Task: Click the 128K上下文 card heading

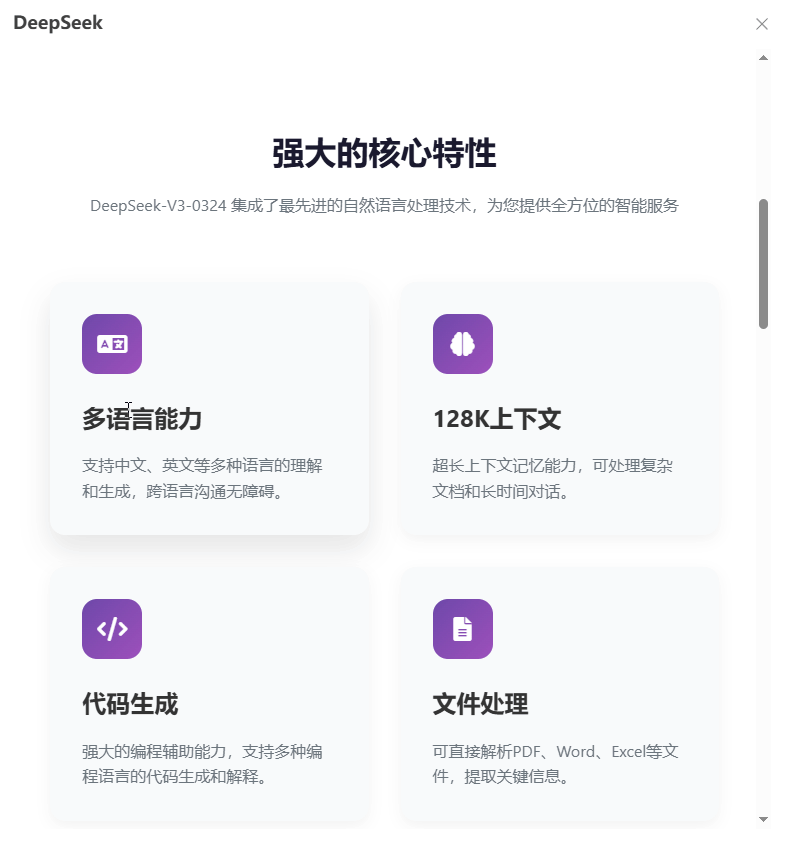Action: pos(497,419)
